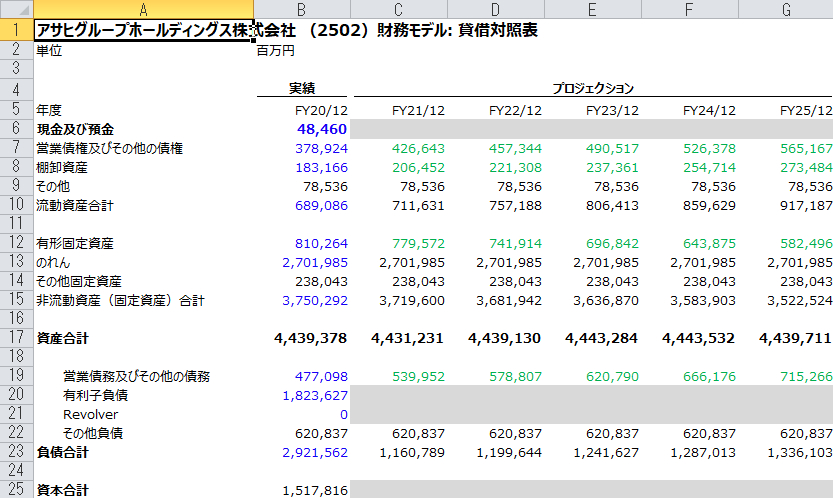Select the projected inventory 221,308

[x=515, y=167]
